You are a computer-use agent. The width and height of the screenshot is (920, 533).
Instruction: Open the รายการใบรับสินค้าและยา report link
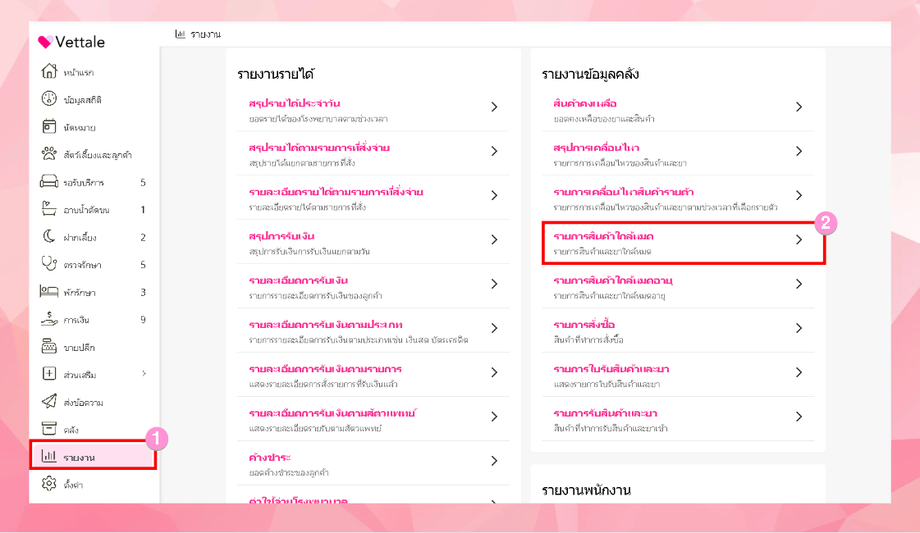[611, 369]
